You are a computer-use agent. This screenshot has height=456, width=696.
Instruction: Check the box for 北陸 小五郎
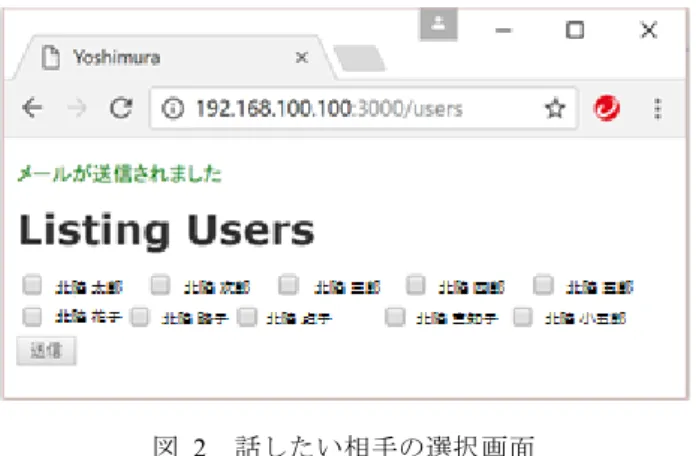point(523,317)
